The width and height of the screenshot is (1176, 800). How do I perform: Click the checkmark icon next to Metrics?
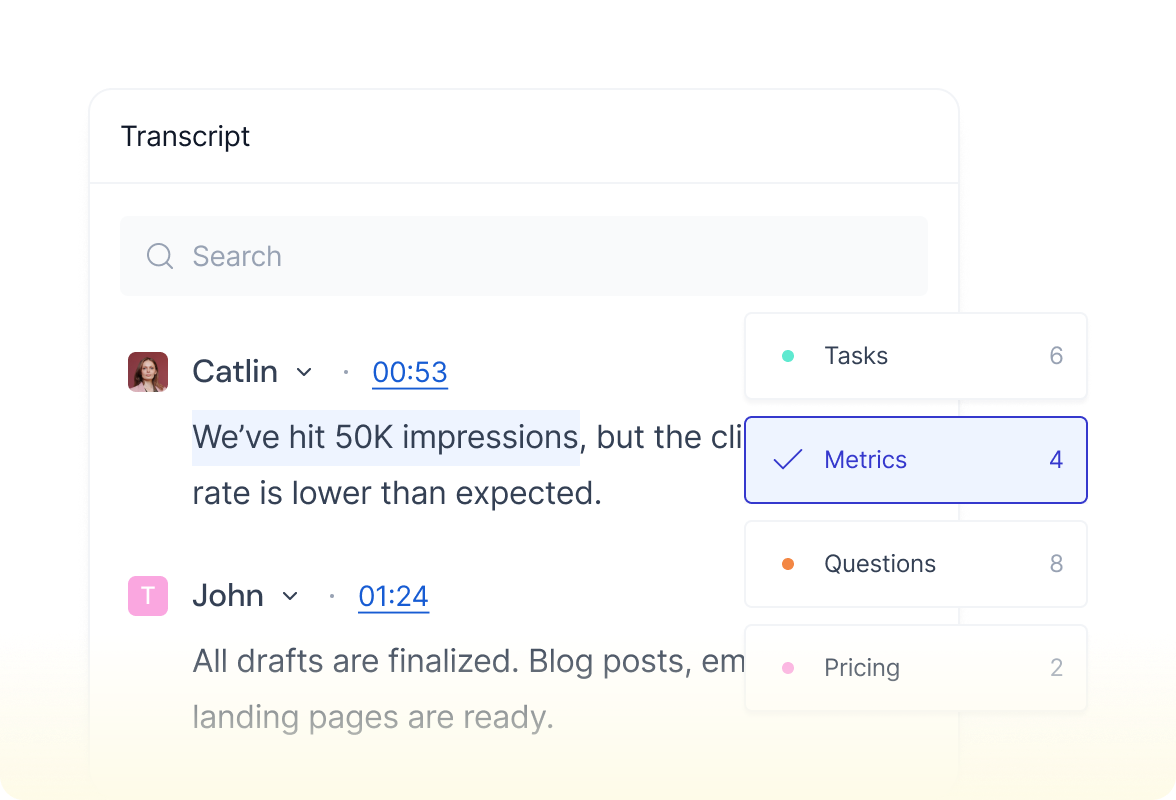(x=788, y=460)
